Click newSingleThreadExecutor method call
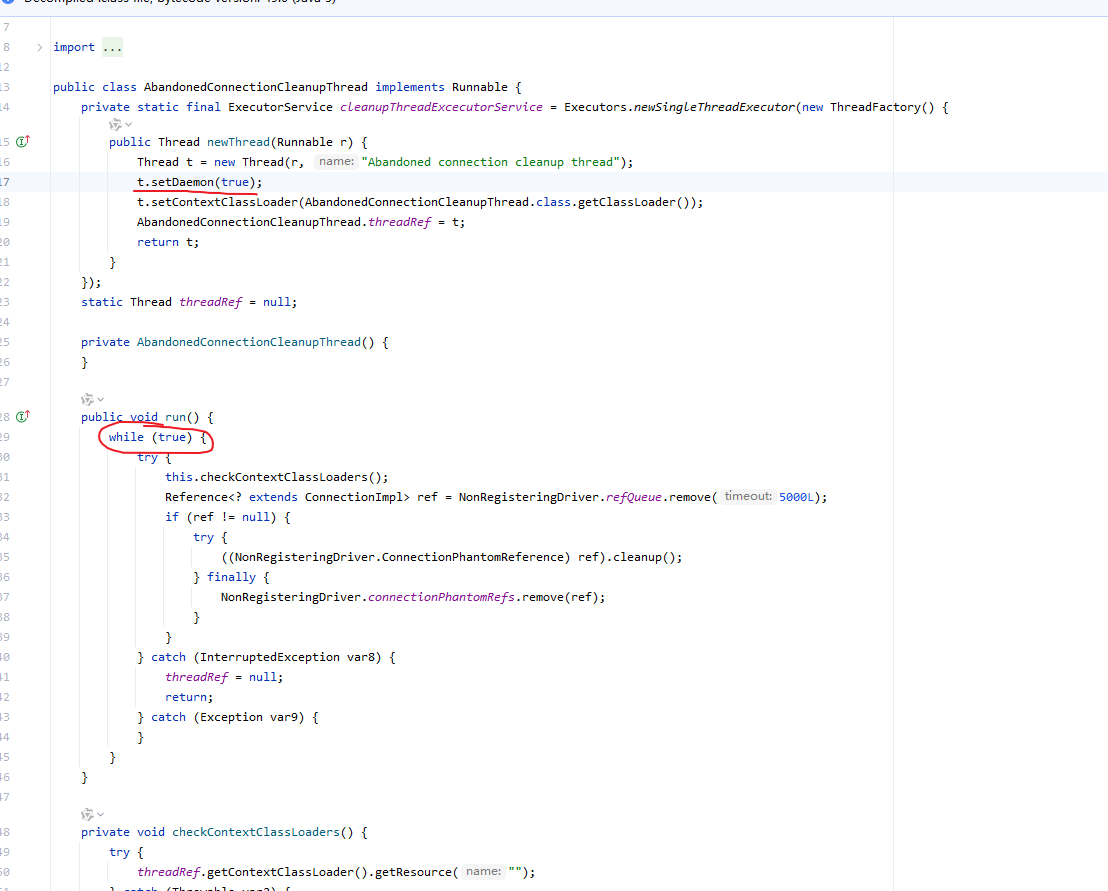This screenshot has width=1108, height=891. tap(714, 107)
